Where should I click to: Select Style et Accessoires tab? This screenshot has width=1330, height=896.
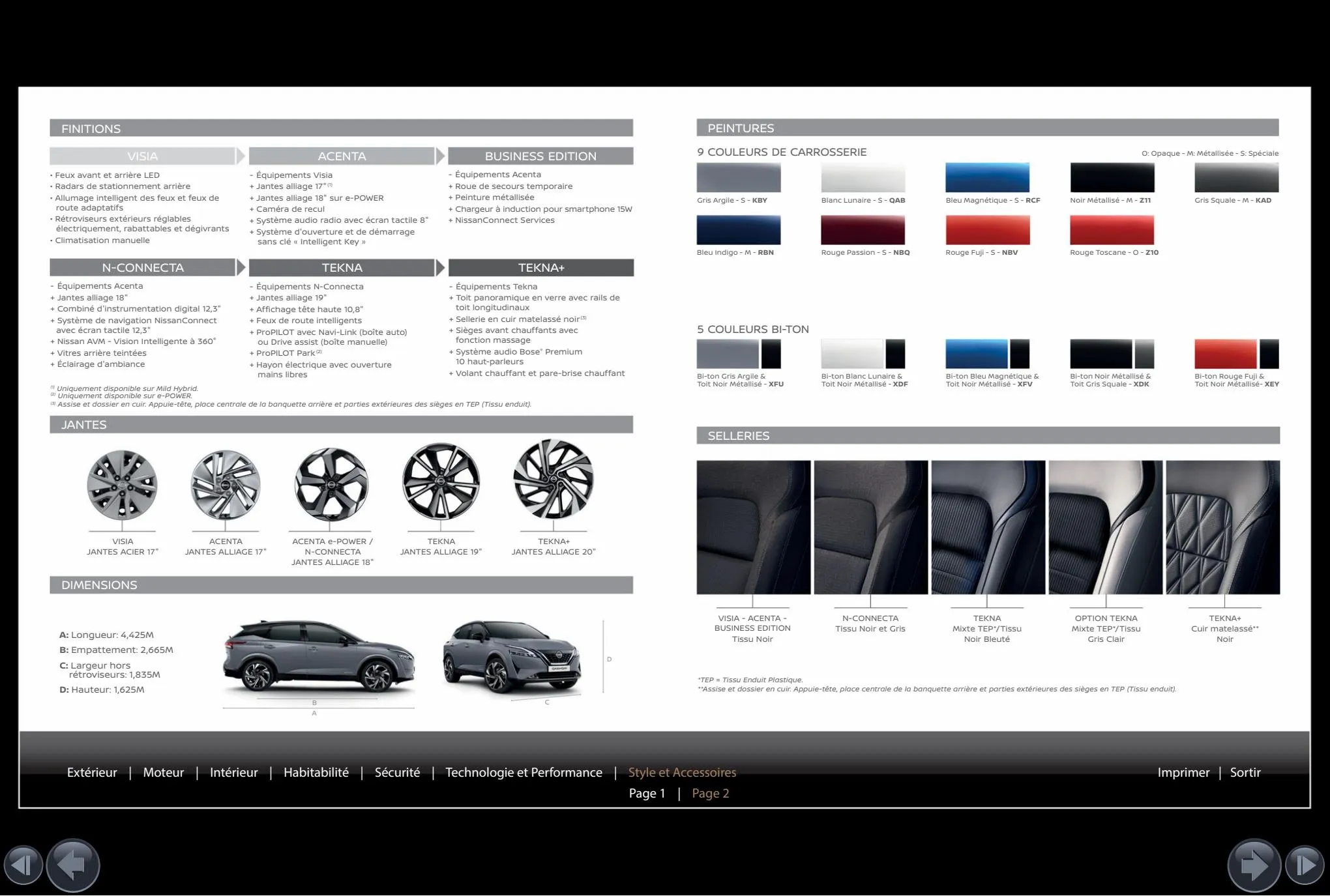(x=682, y=772)
